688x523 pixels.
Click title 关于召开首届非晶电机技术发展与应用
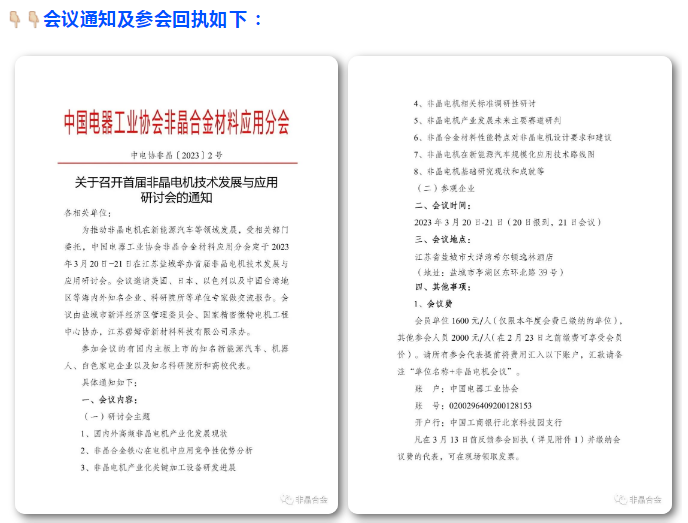pos(176,182)
